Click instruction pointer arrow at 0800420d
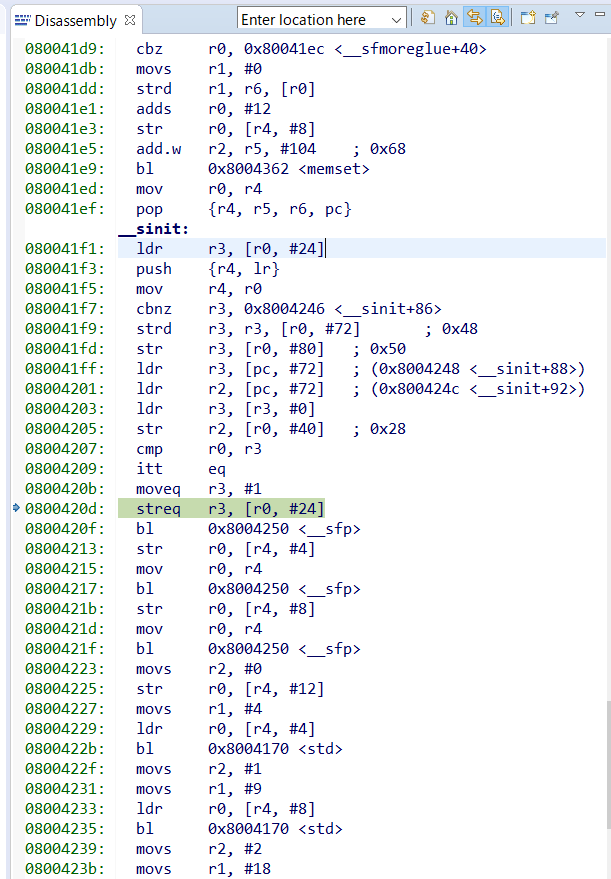This screenshot has width=611, height=879. (16, 508)
